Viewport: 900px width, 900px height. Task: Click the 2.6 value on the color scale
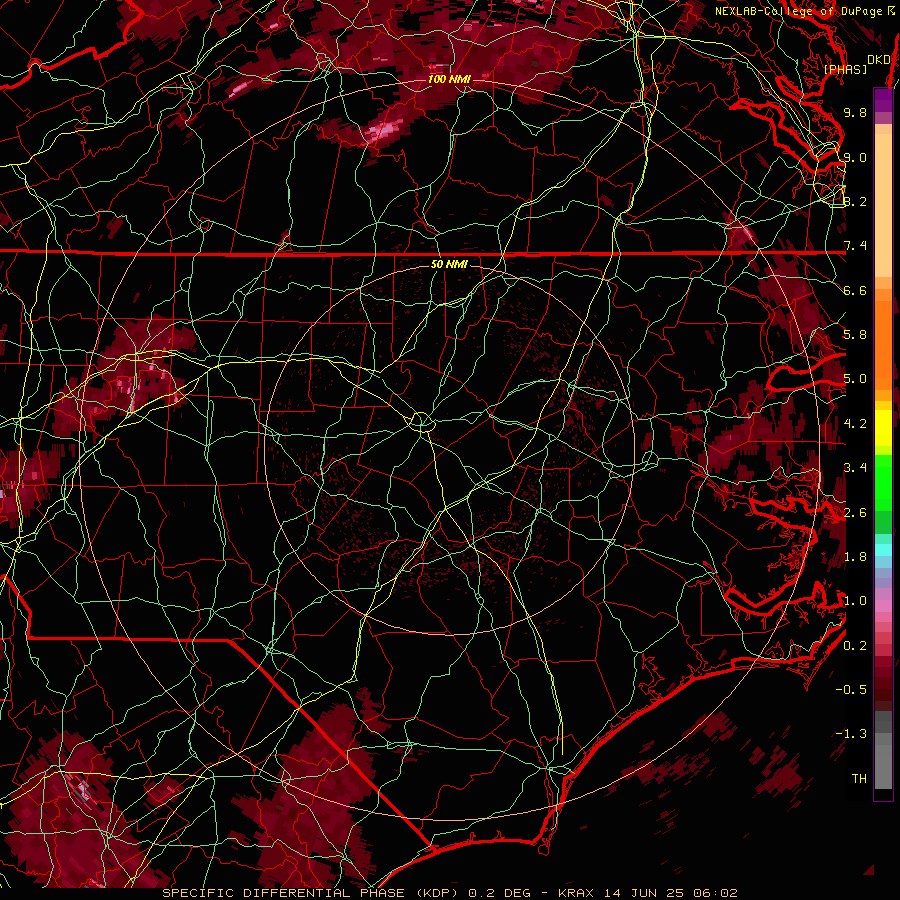(855, 513)
